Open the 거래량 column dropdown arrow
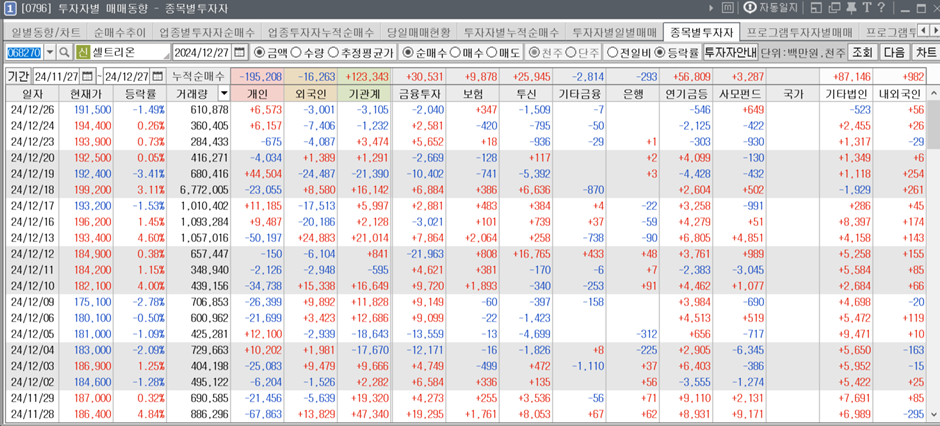The height and width of the screenshot is (426, 940). point(222,92)
